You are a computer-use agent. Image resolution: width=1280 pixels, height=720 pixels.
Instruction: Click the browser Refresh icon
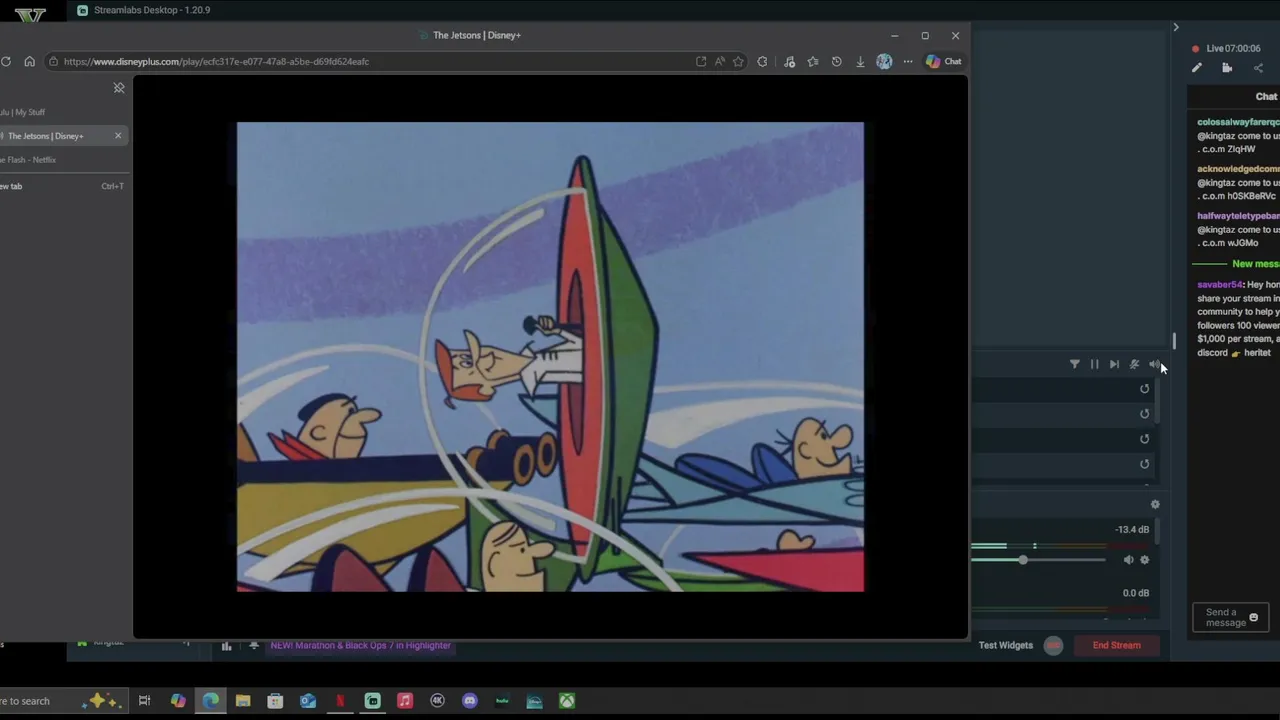point(6,61)
